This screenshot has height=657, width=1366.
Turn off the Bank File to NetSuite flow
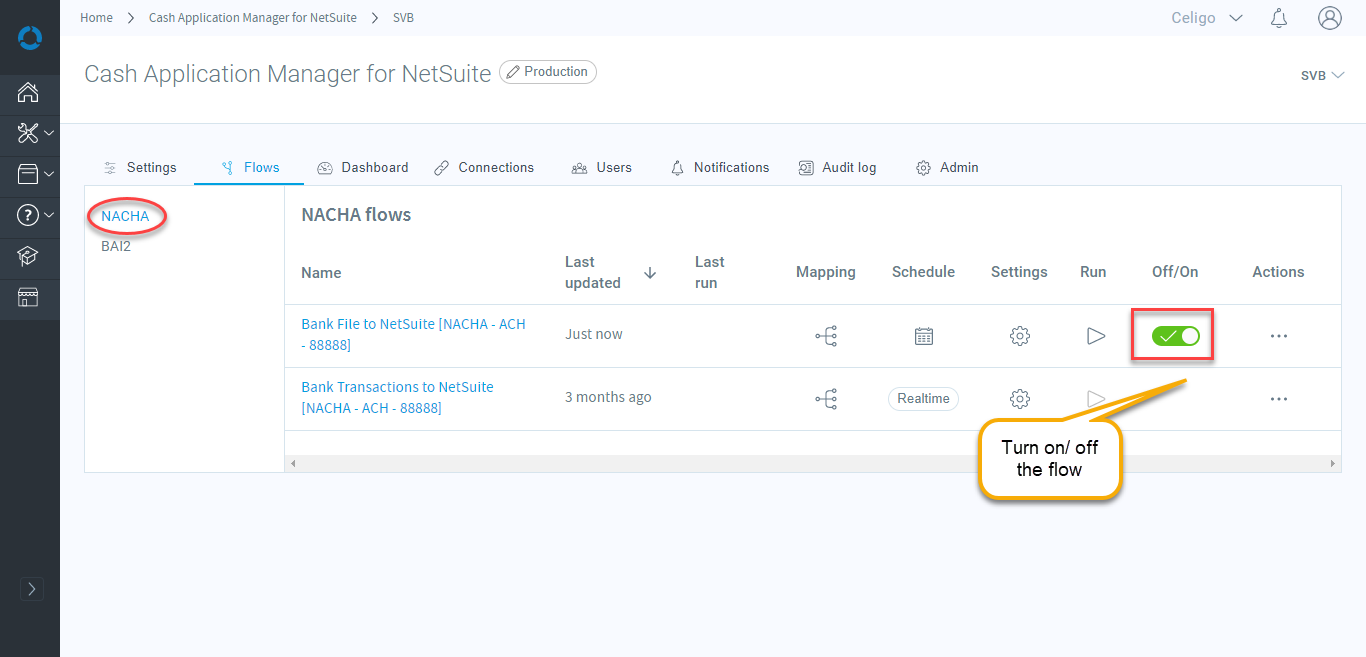coord(1175,336)
